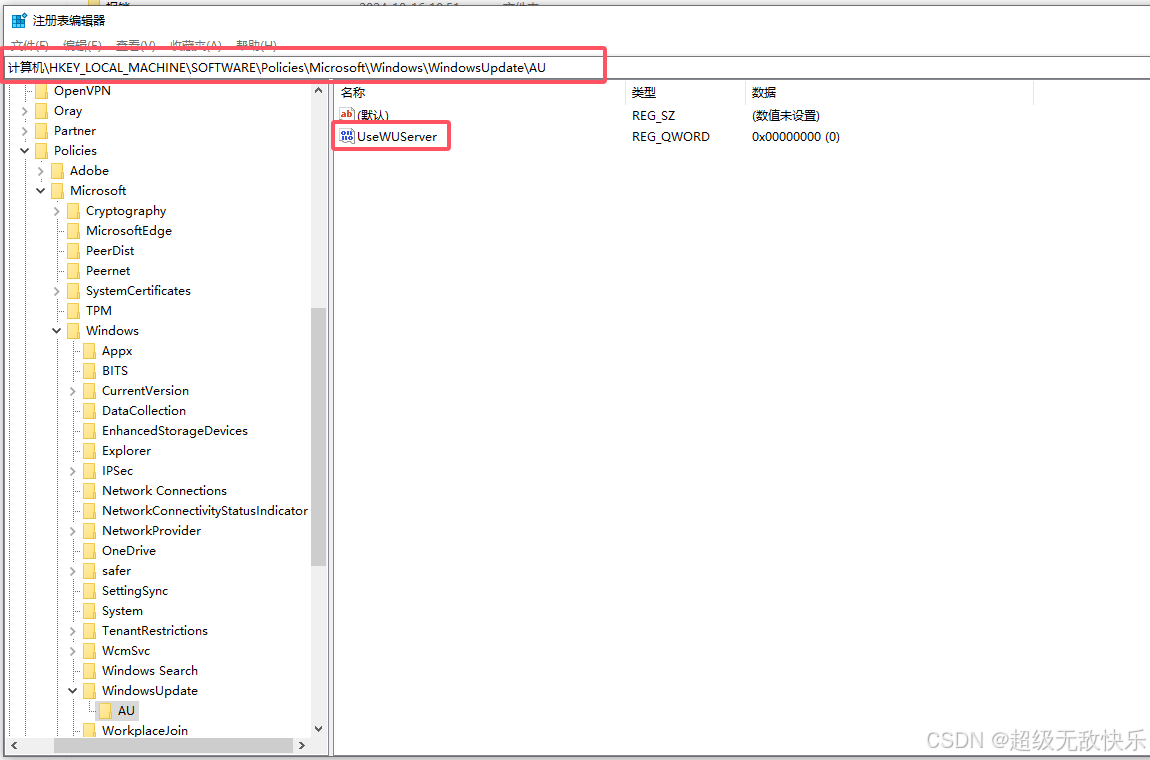Viewport: 1150px width, 760px height.
Task: Click the OneDrive folder icon
Action: pos(89,551)
